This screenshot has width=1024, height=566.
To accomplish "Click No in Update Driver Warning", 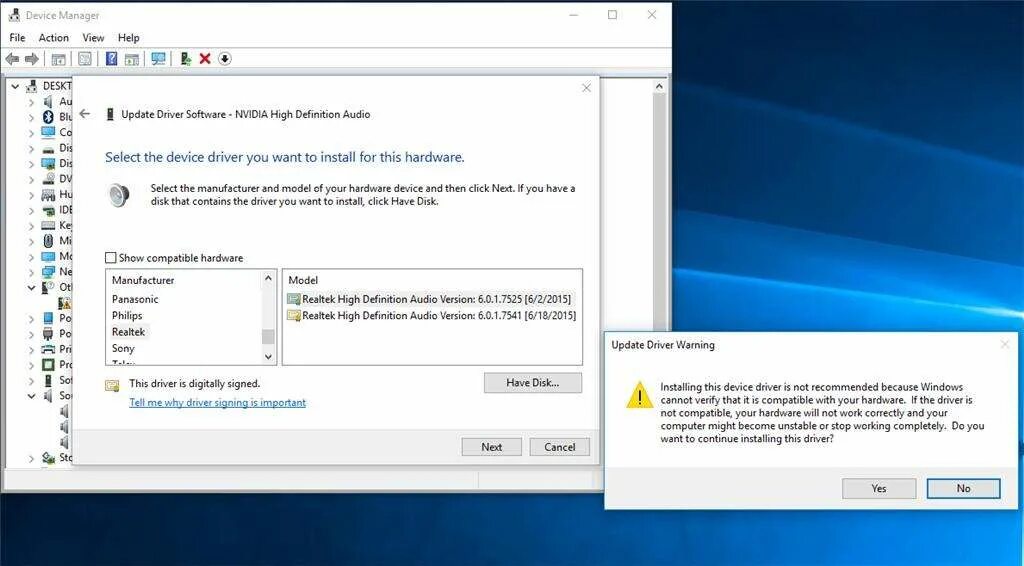I will [x=963, y=488].
